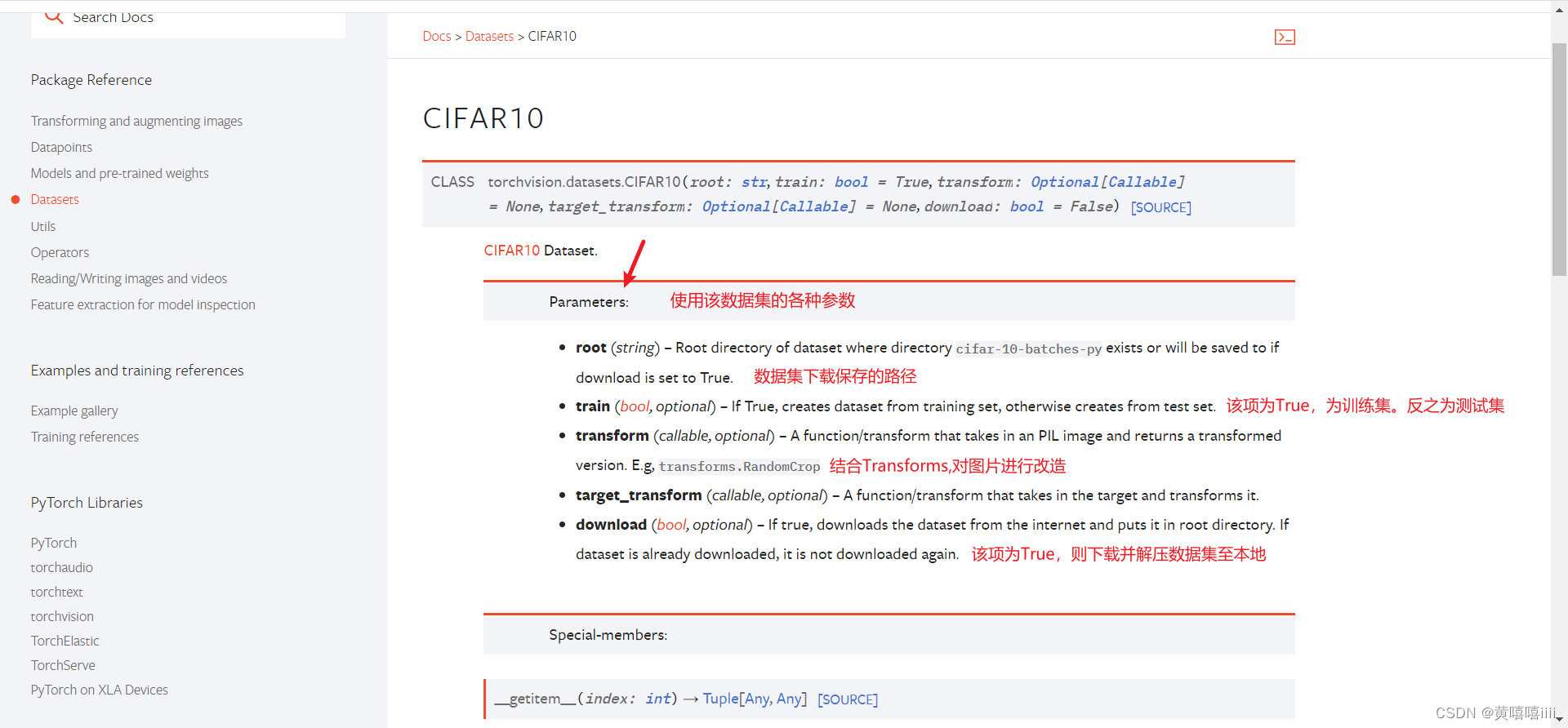Click the red CIFAR10 dataset link
1568x728 pixels.
coord(512,251)
